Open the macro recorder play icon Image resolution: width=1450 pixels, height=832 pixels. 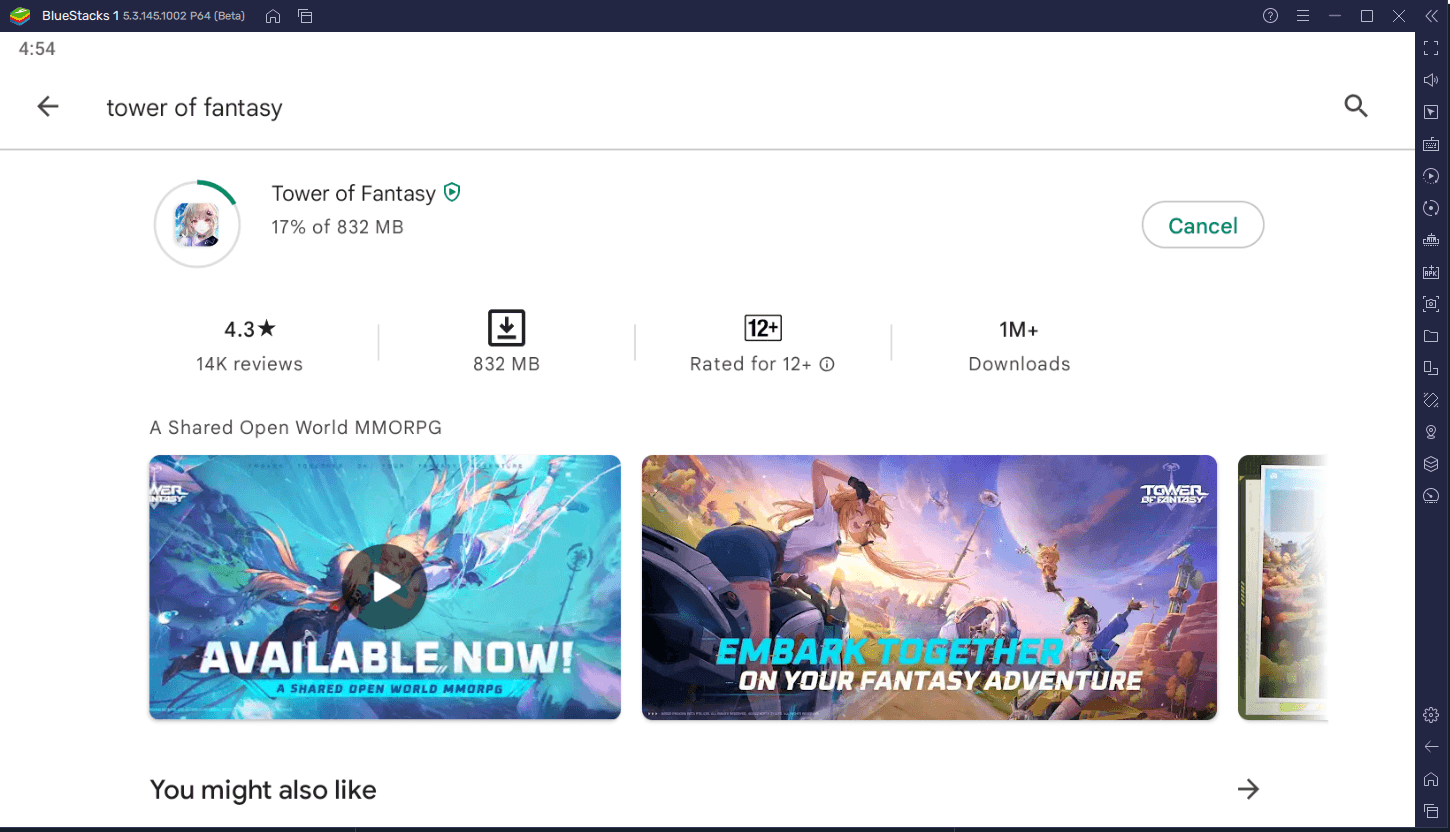(1431, 176)
